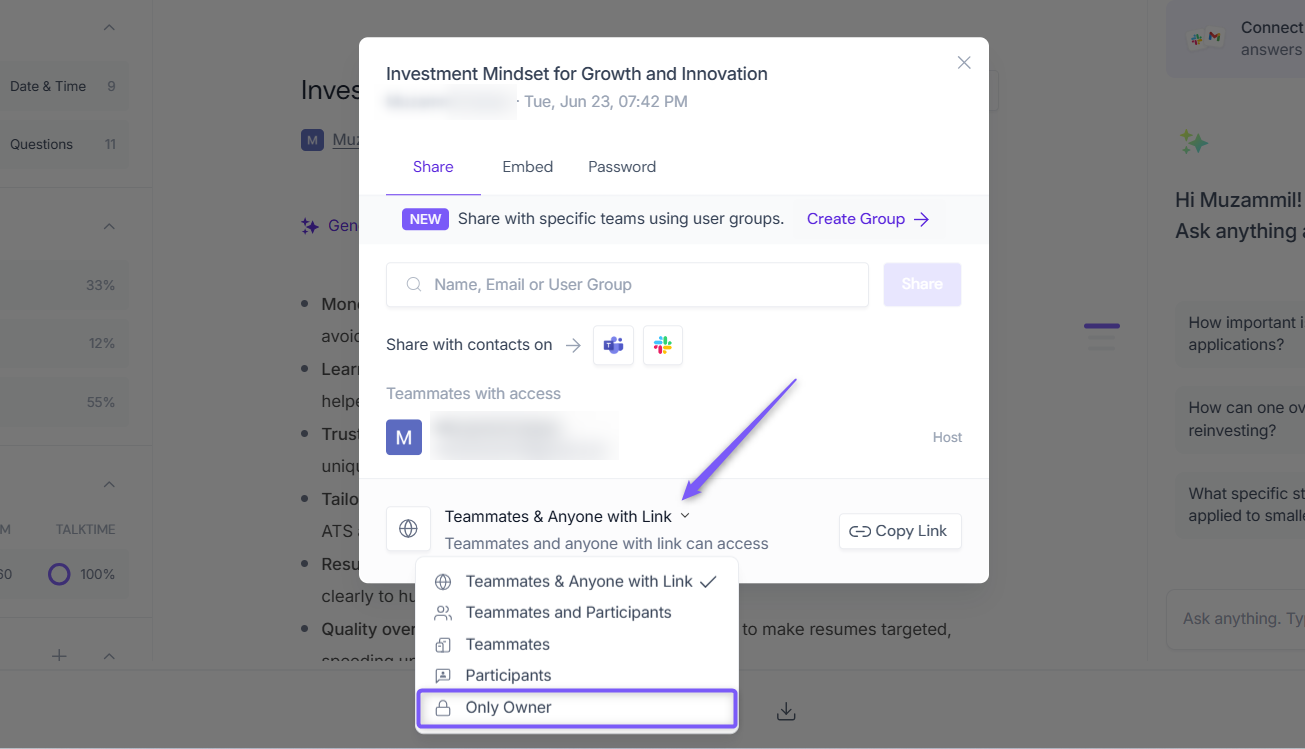This screenshot has height=749, width=1305.
Task: Click the Slack share icon
Action: [x=662, y=345]
